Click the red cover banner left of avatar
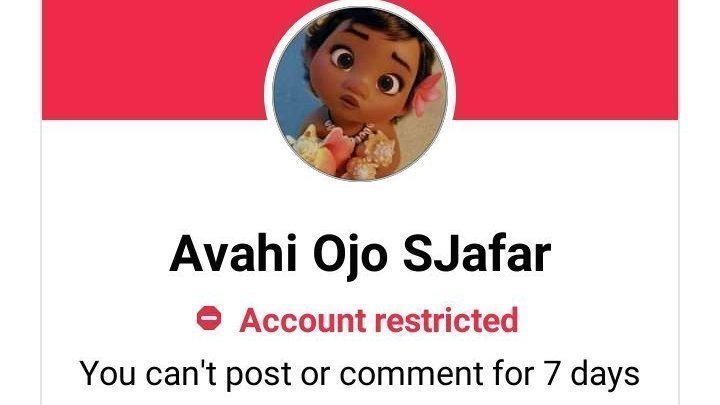The image size is (720, 405). click(154, 60)
